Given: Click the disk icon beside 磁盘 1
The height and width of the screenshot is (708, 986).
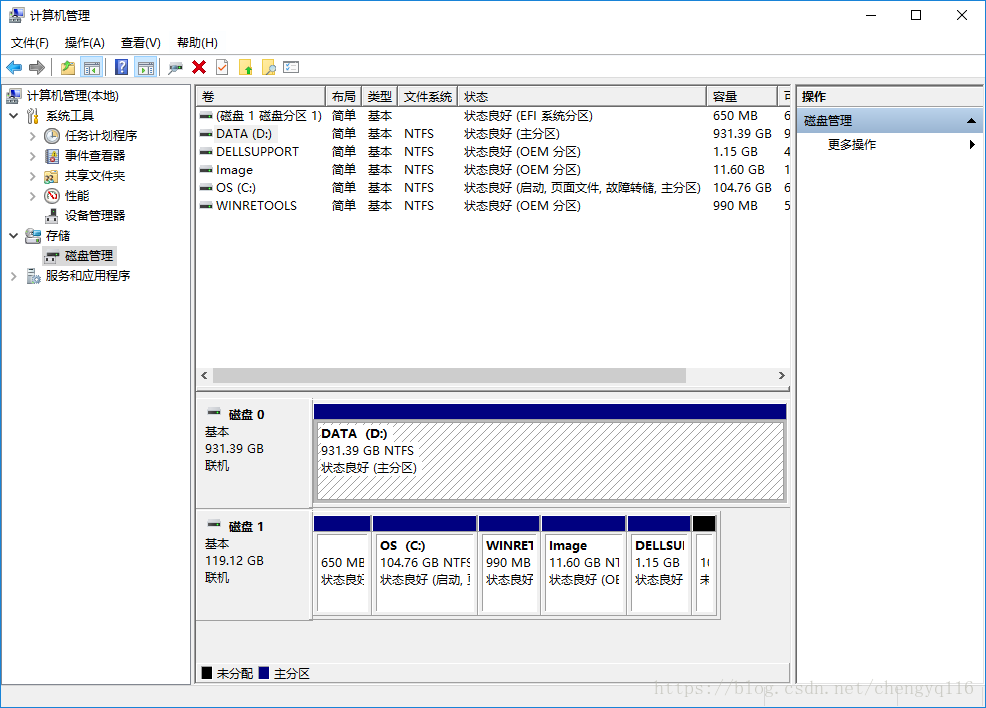Looking at the screenshot, I should pyautogui.click(x=214, y=524).
